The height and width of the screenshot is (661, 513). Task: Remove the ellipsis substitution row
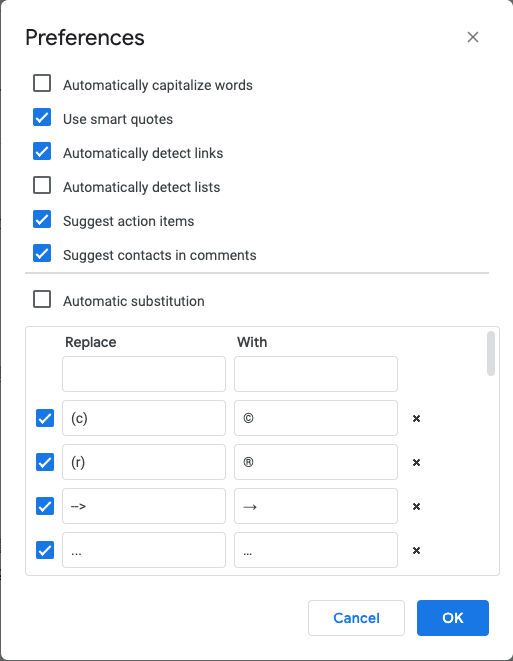[x=416, y=550]
